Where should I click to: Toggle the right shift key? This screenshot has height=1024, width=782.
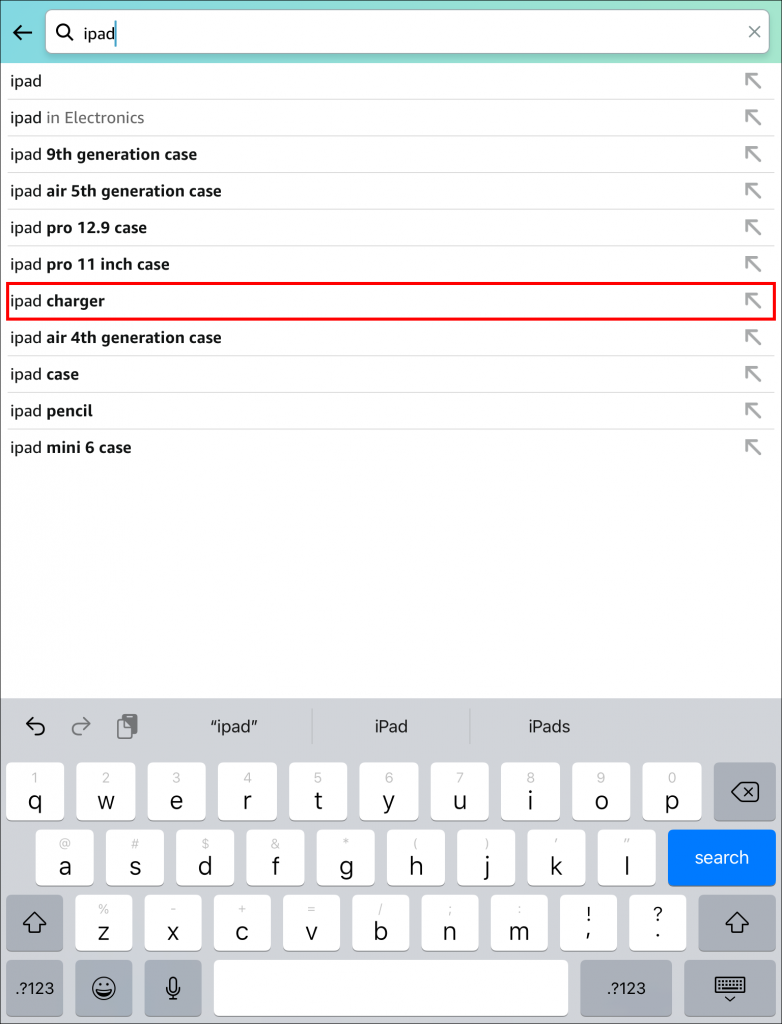[736, 923]
